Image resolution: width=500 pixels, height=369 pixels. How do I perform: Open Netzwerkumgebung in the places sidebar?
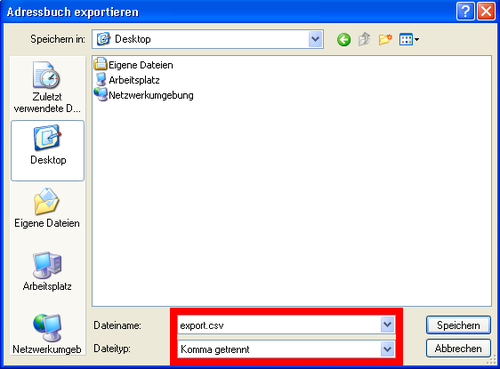click(47, 334)
